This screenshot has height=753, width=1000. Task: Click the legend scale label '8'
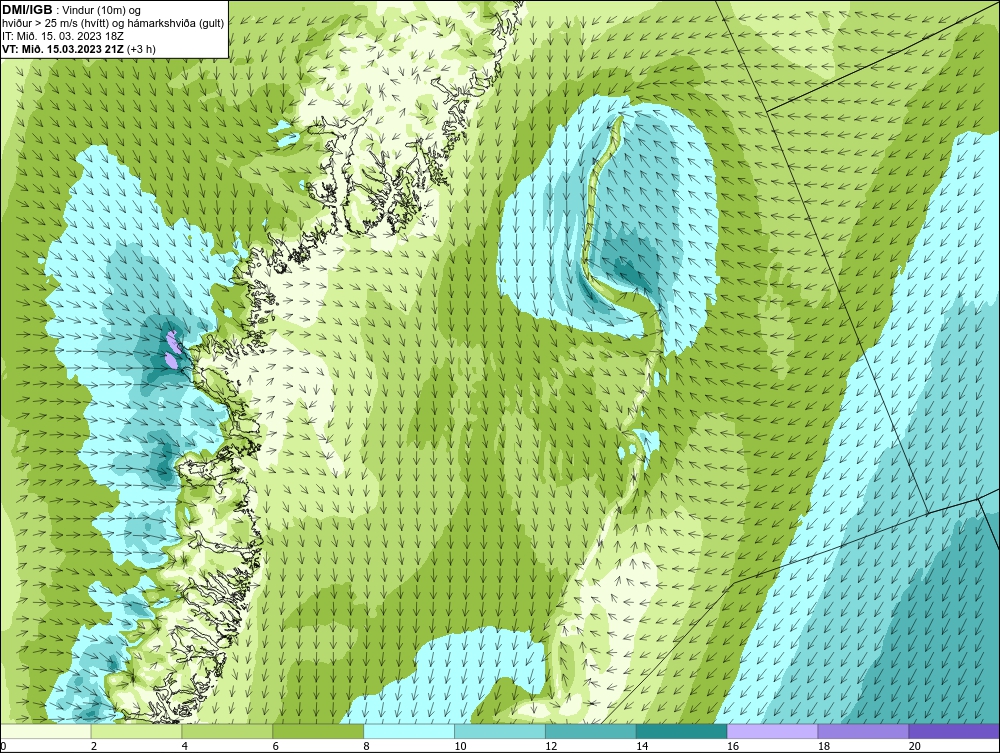[366, 746]
